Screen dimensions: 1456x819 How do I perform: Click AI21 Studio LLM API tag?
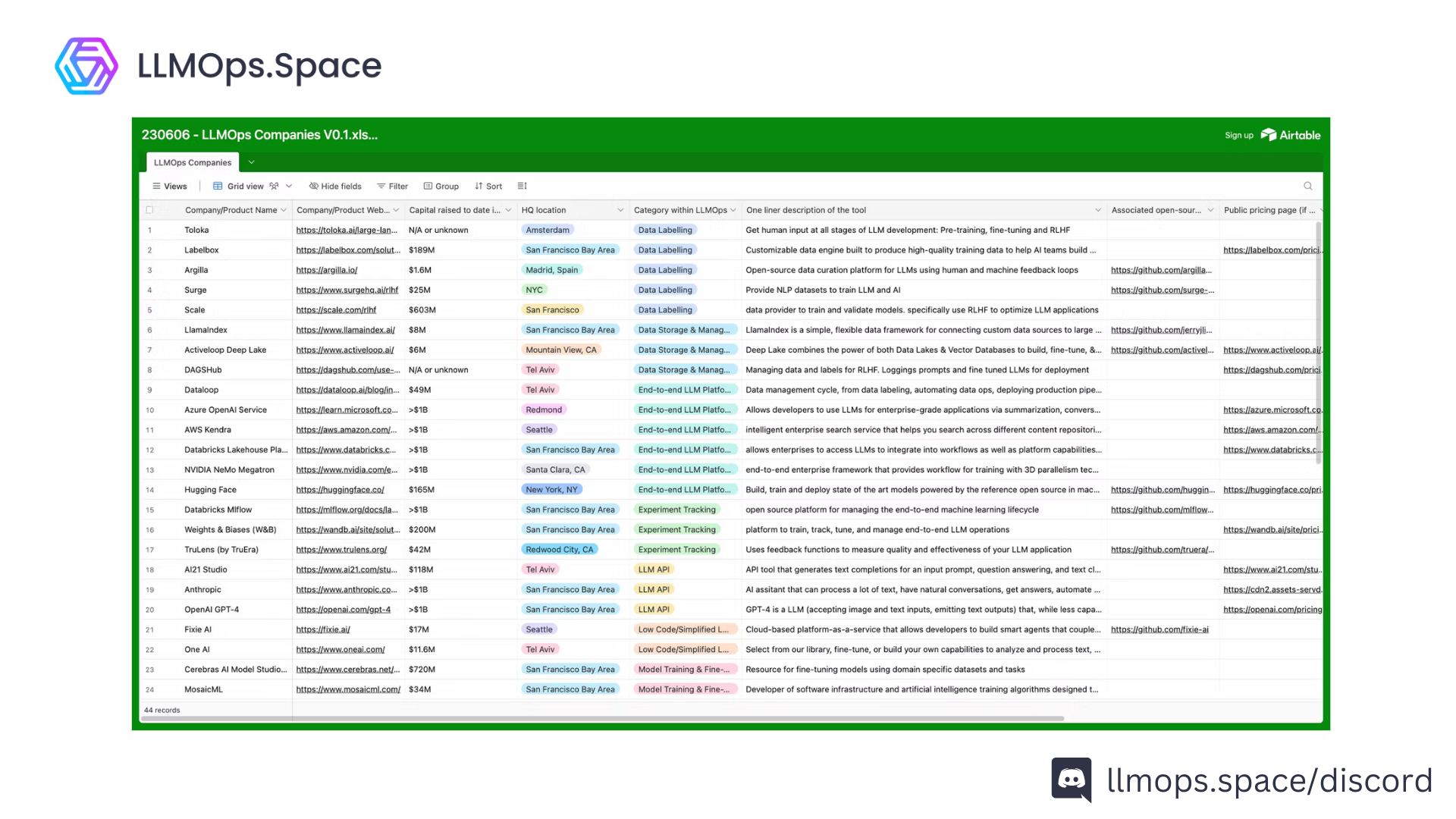[654, 570]
